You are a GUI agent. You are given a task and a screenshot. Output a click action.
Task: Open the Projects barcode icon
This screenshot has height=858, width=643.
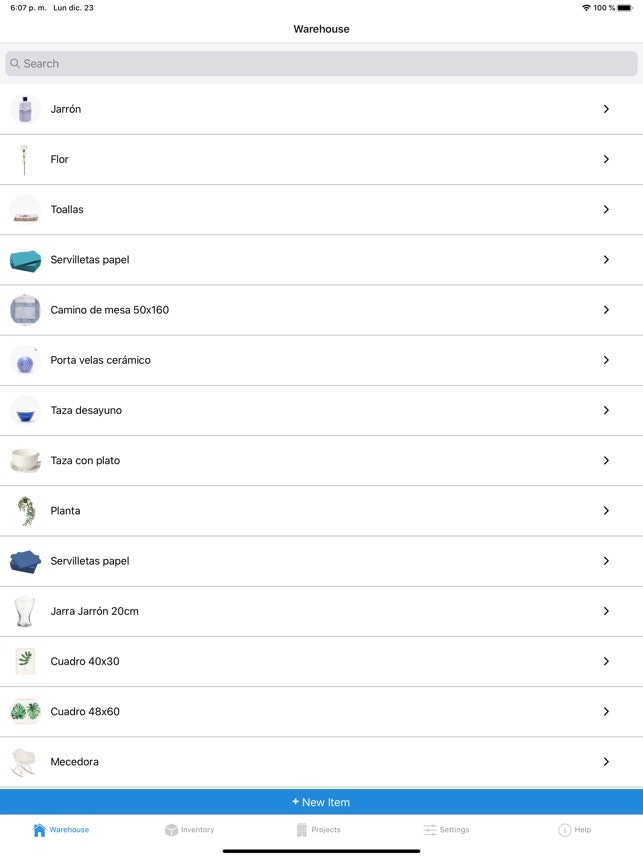coord(302,829)
